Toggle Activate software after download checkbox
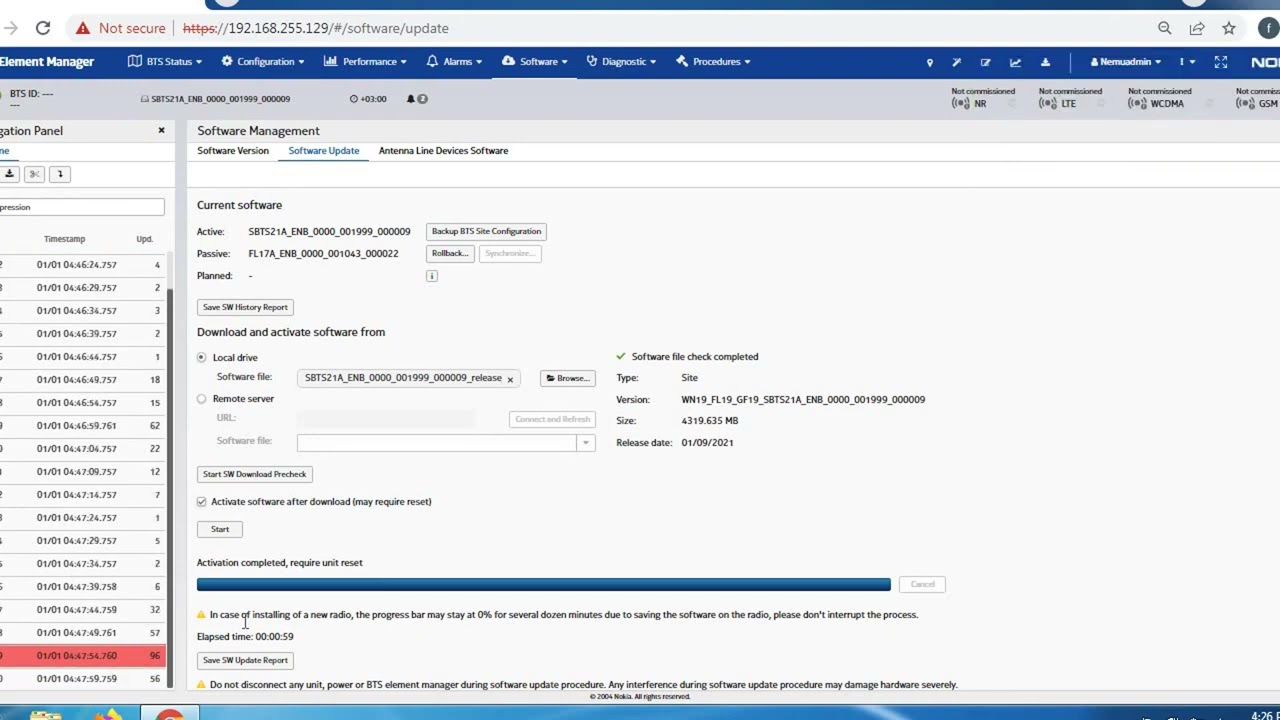 click(202, 502)
